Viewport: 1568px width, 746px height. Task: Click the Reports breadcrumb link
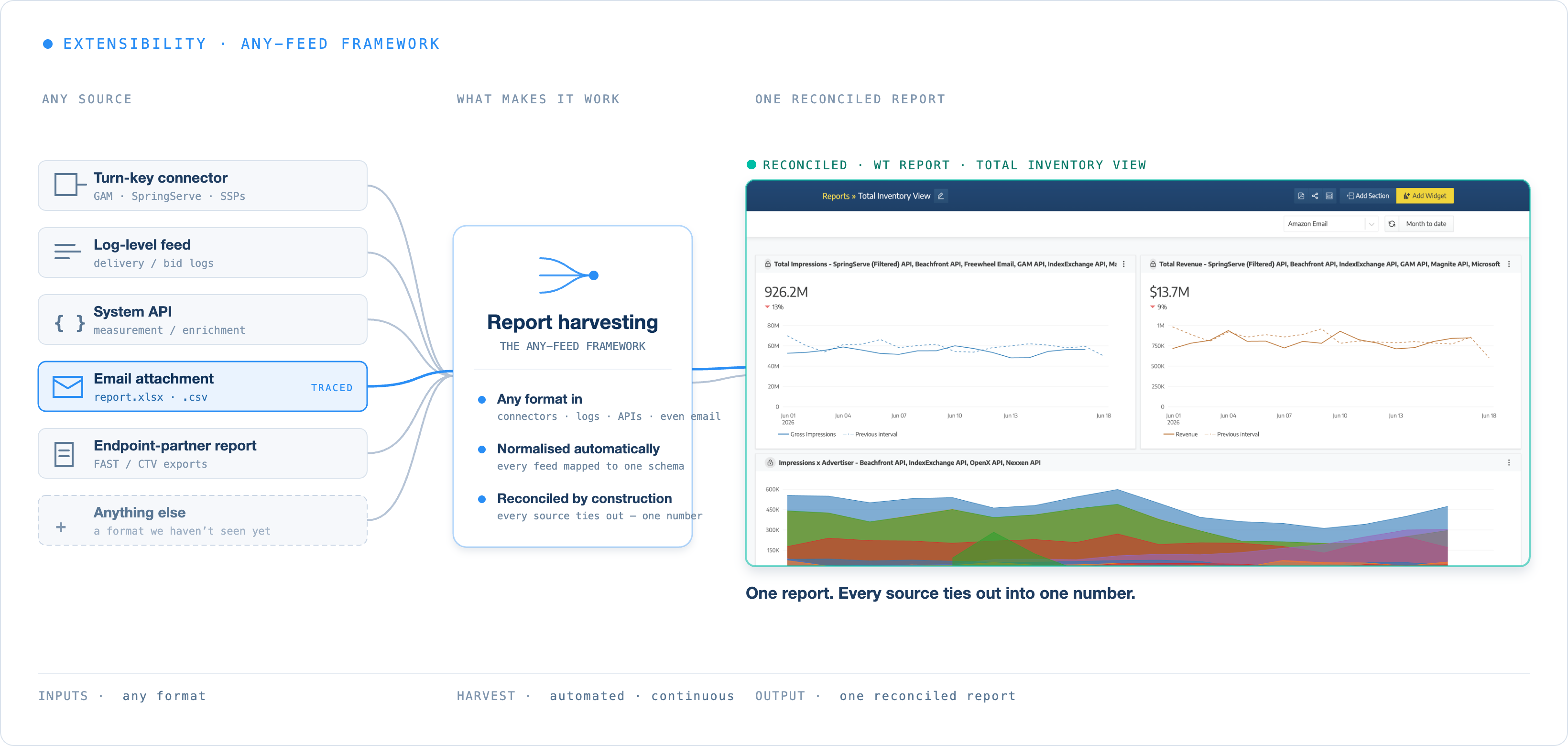835,196
